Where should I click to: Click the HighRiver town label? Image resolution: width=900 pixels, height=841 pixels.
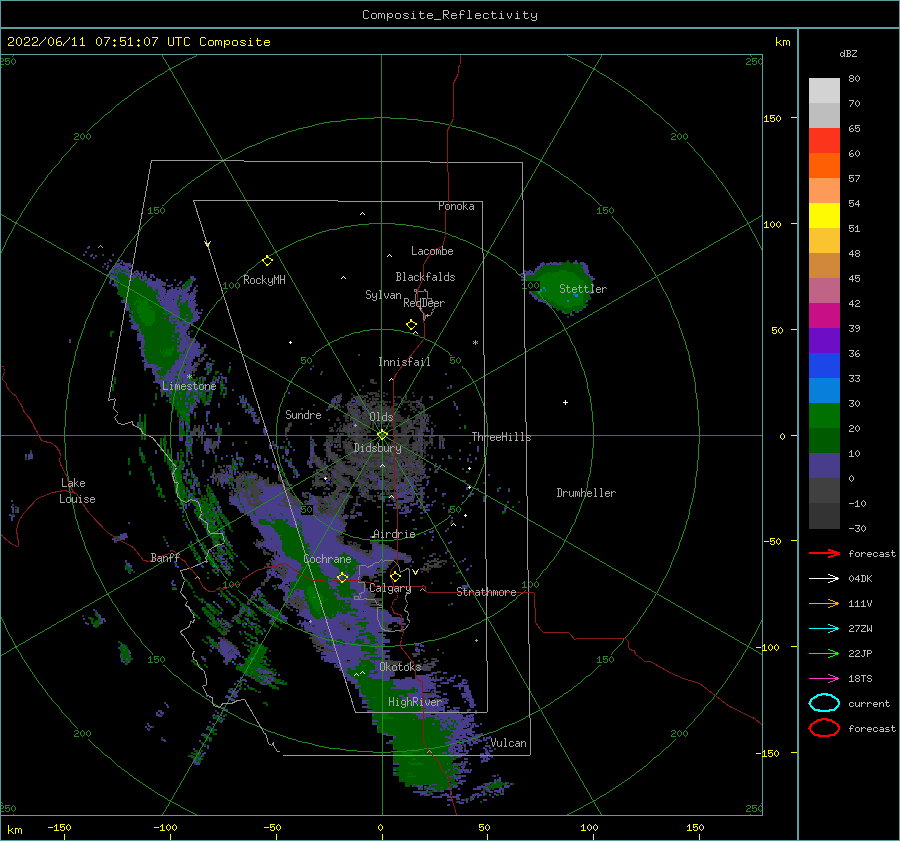click(414, 702)
